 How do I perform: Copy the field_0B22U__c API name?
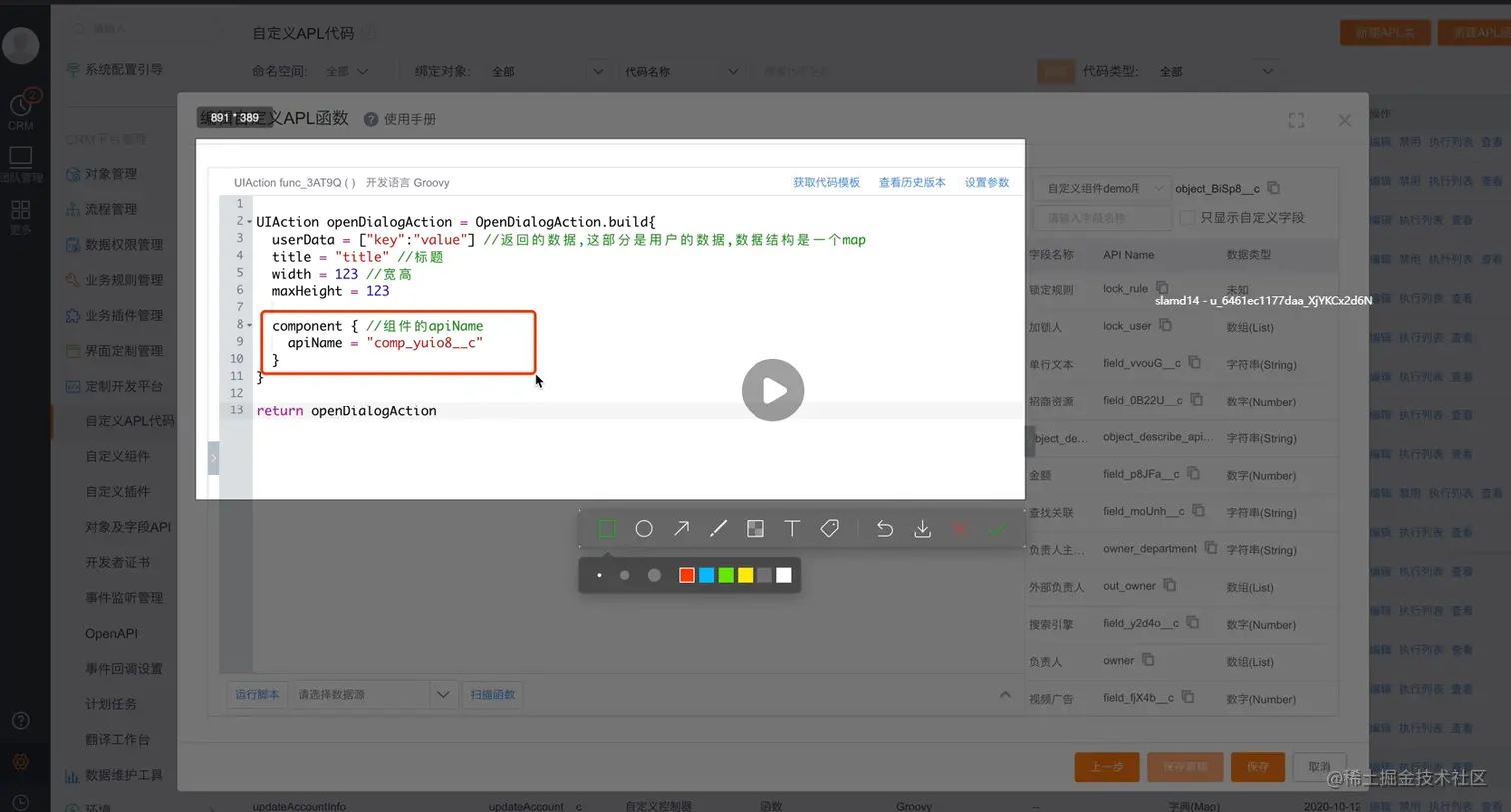click(1196, 400)
